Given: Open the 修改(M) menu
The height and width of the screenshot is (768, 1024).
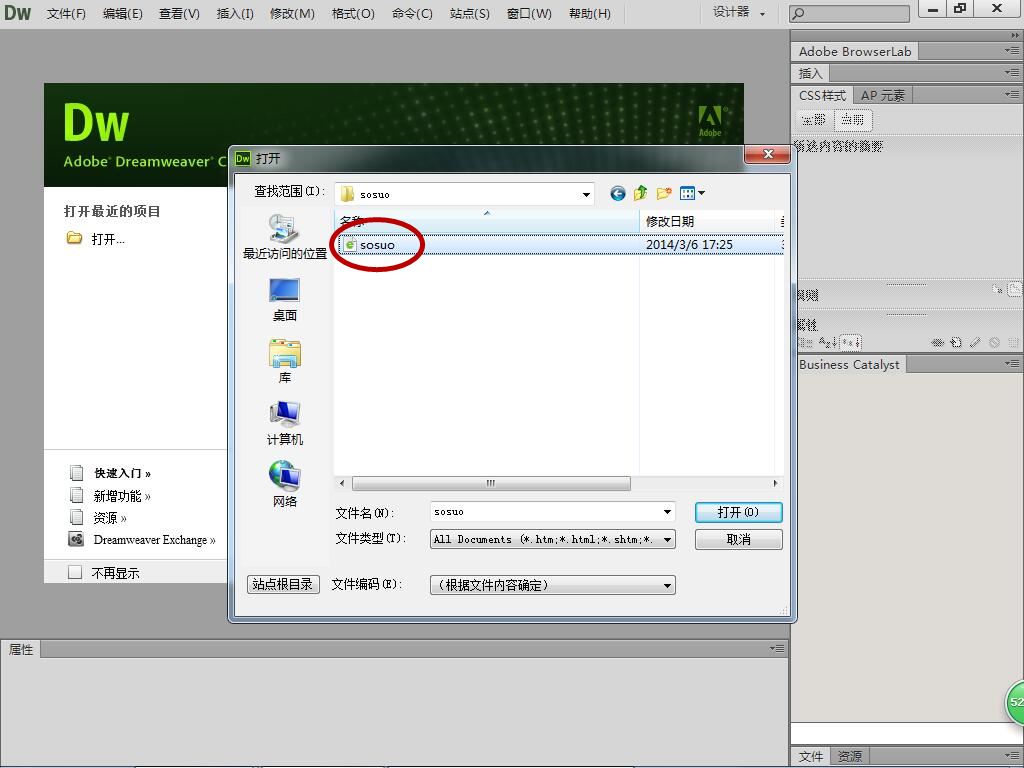Looking at the screenshot, I should point(292,14).
